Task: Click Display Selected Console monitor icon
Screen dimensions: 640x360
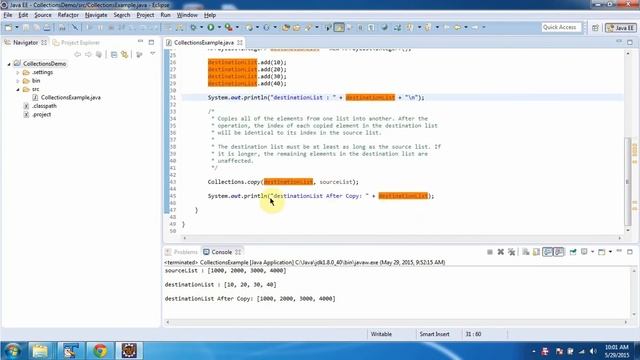Action: pos(584,252)
